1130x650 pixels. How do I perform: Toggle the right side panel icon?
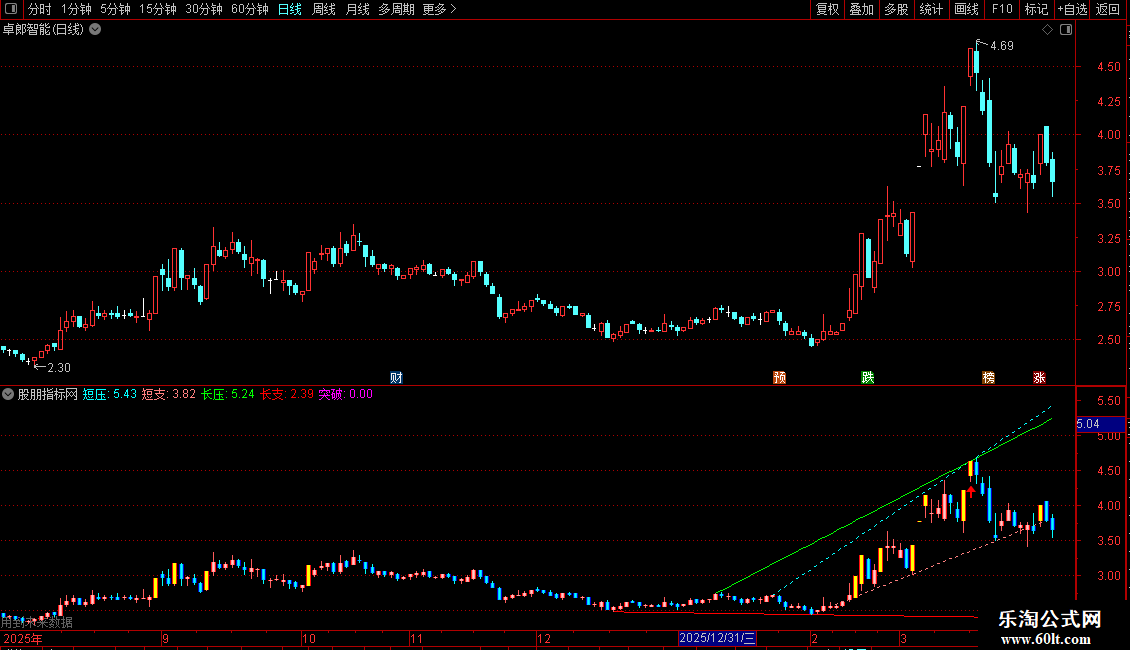1066,30
